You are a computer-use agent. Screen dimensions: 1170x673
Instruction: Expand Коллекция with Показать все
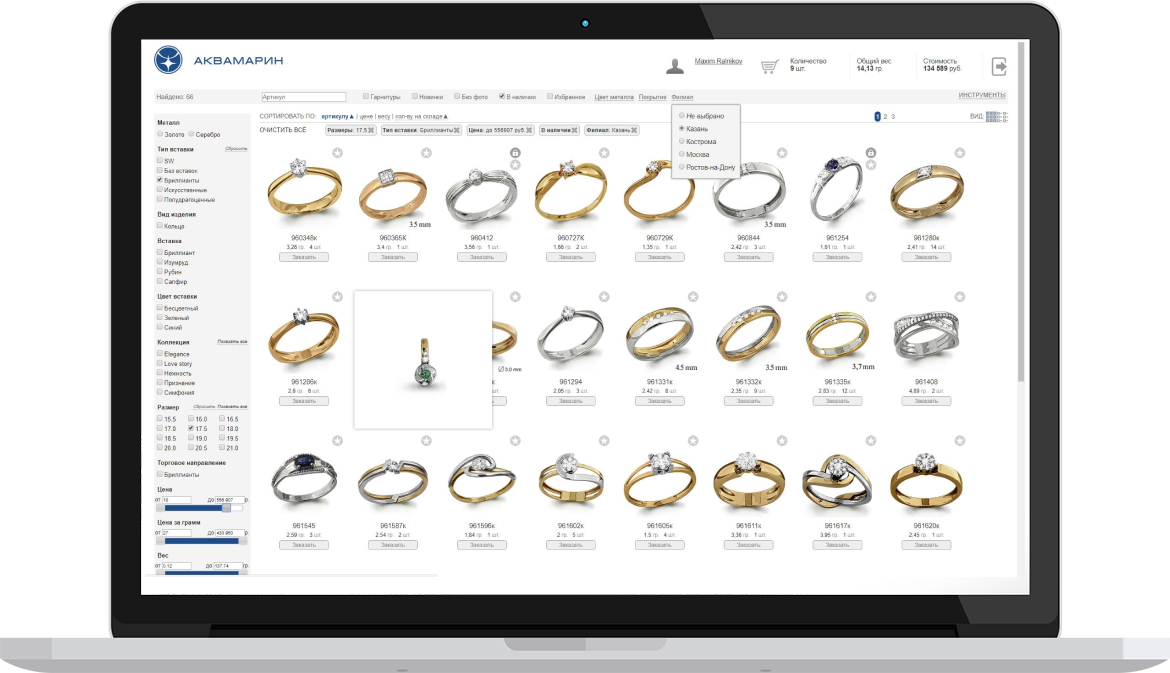pyautogui.click(x=232, y=342)
